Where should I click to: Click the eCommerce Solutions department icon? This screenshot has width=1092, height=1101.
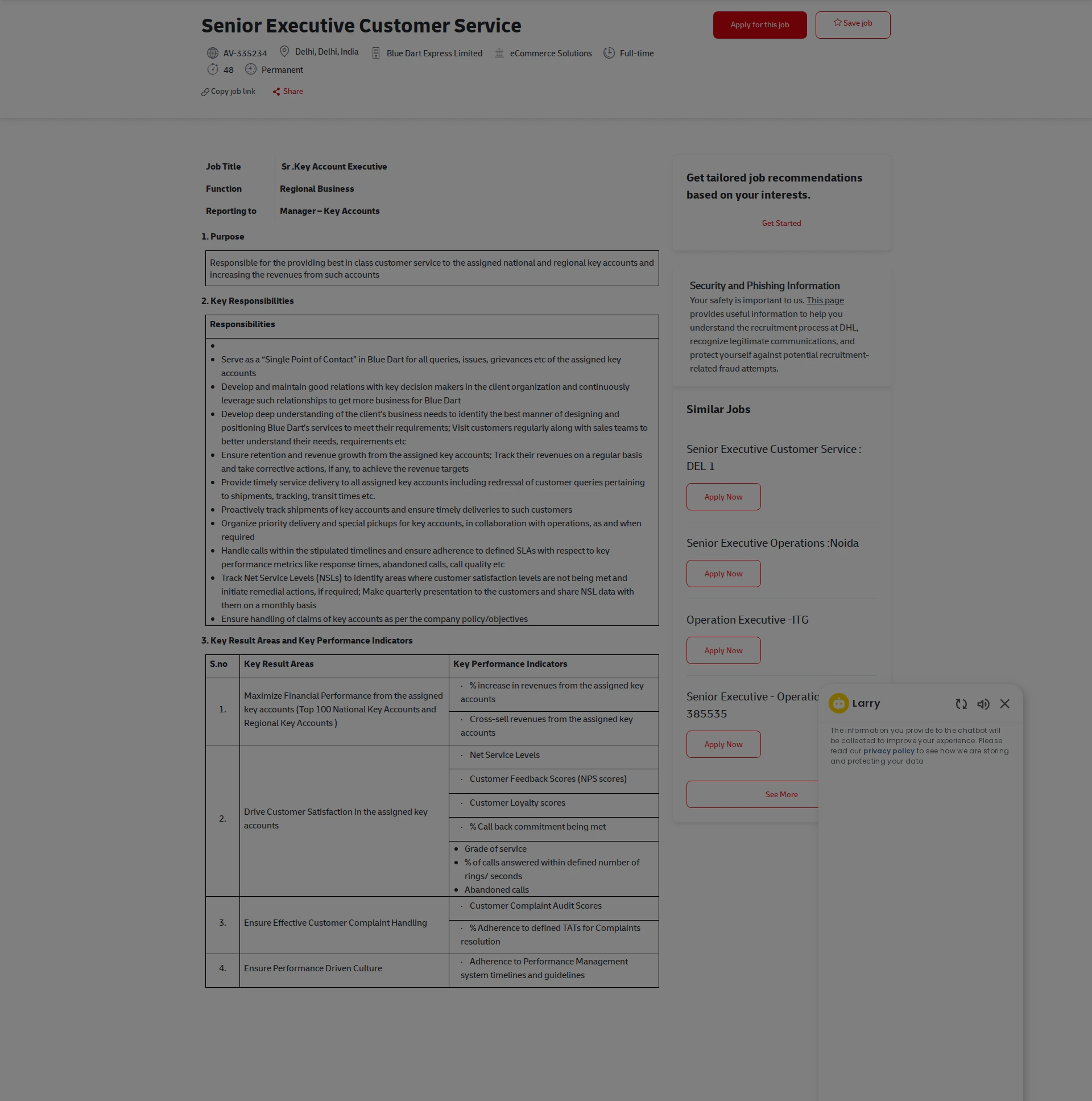(x=499, y=53)
